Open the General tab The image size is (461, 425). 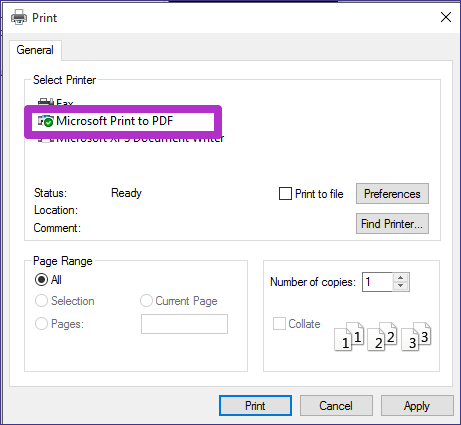(35, 50)
